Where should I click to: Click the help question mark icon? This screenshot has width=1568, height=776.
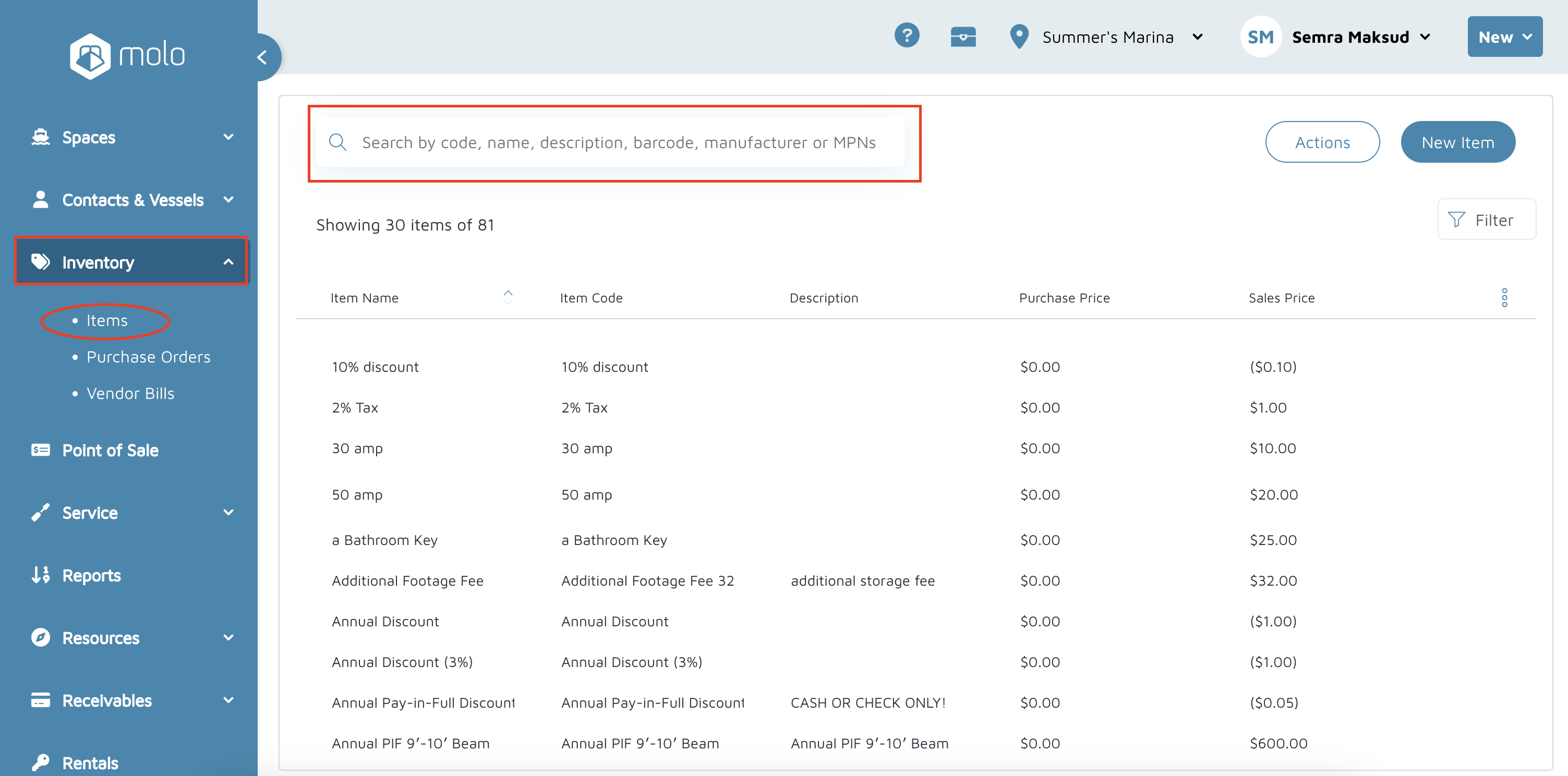907,36
